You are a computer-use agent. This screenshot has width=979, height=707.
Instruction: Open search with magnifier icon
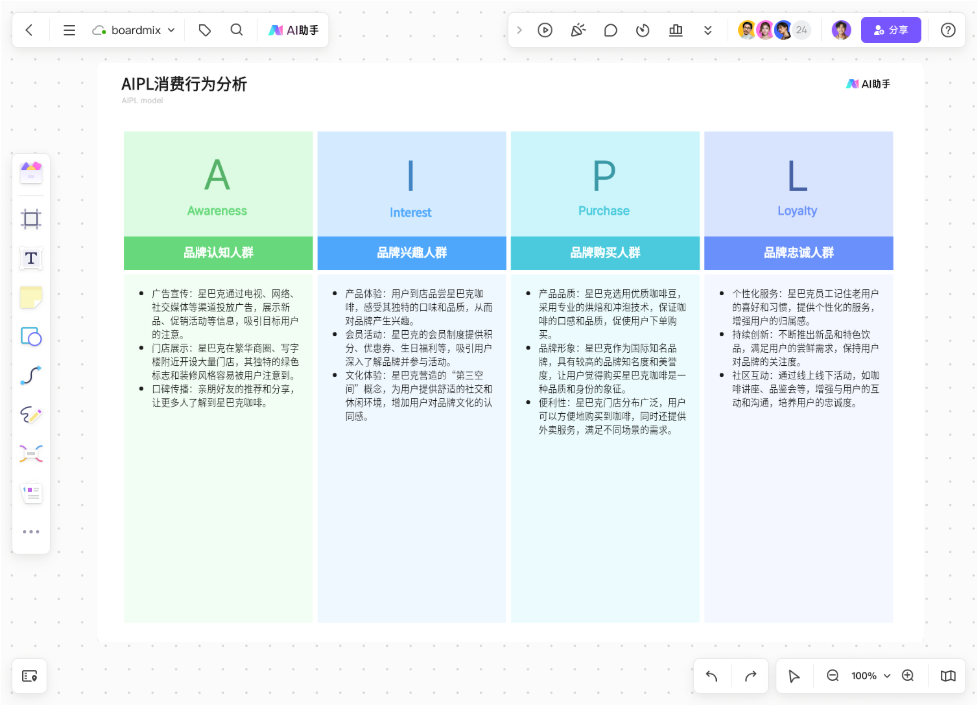(237, 30)
